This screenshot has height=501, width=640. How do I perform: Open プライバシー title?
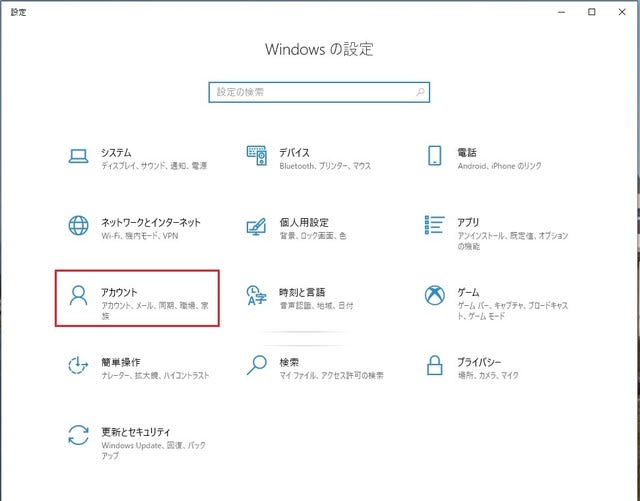(479, 362)
